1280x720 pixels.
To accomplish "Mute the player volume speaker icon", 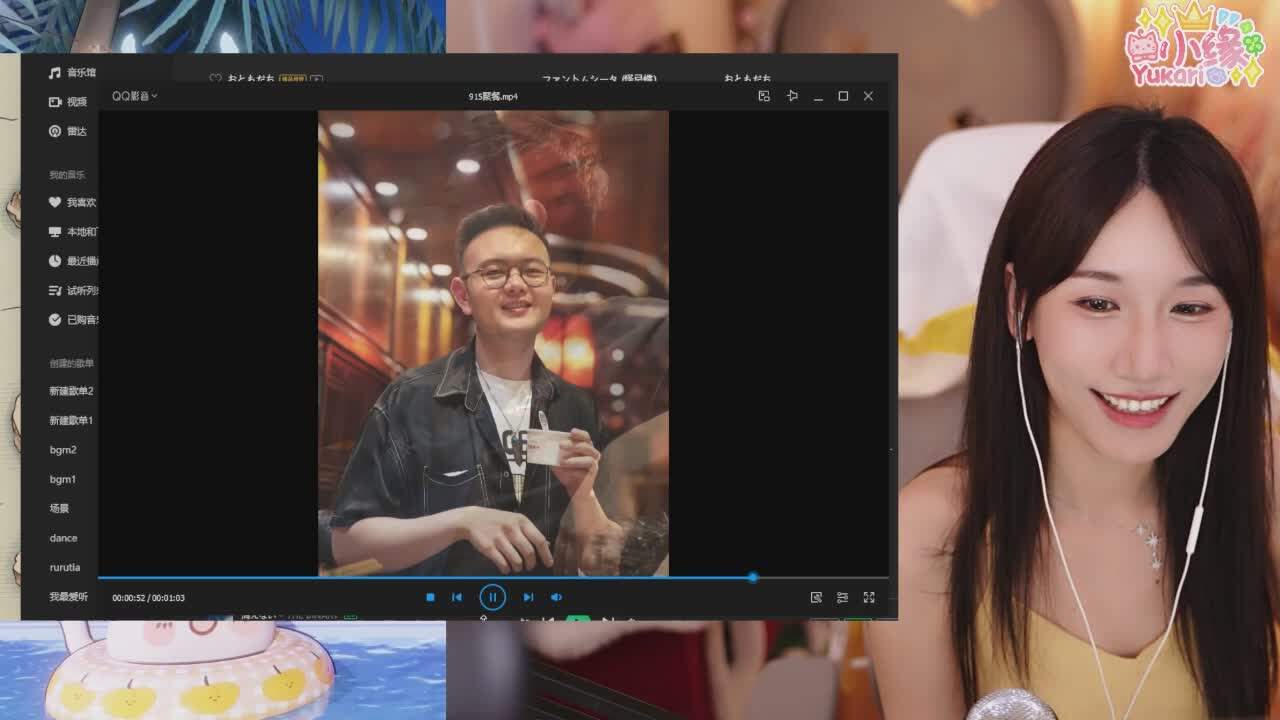I will click(556, 597).
